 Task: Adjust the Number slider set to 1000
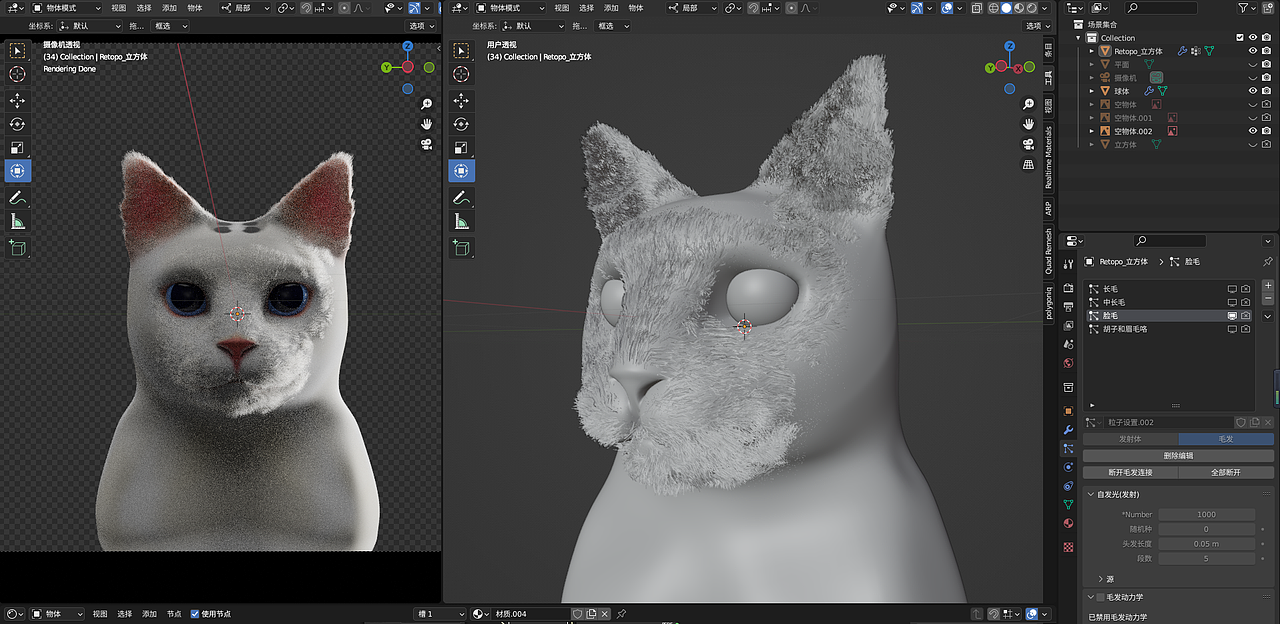tap(1207, 514)
